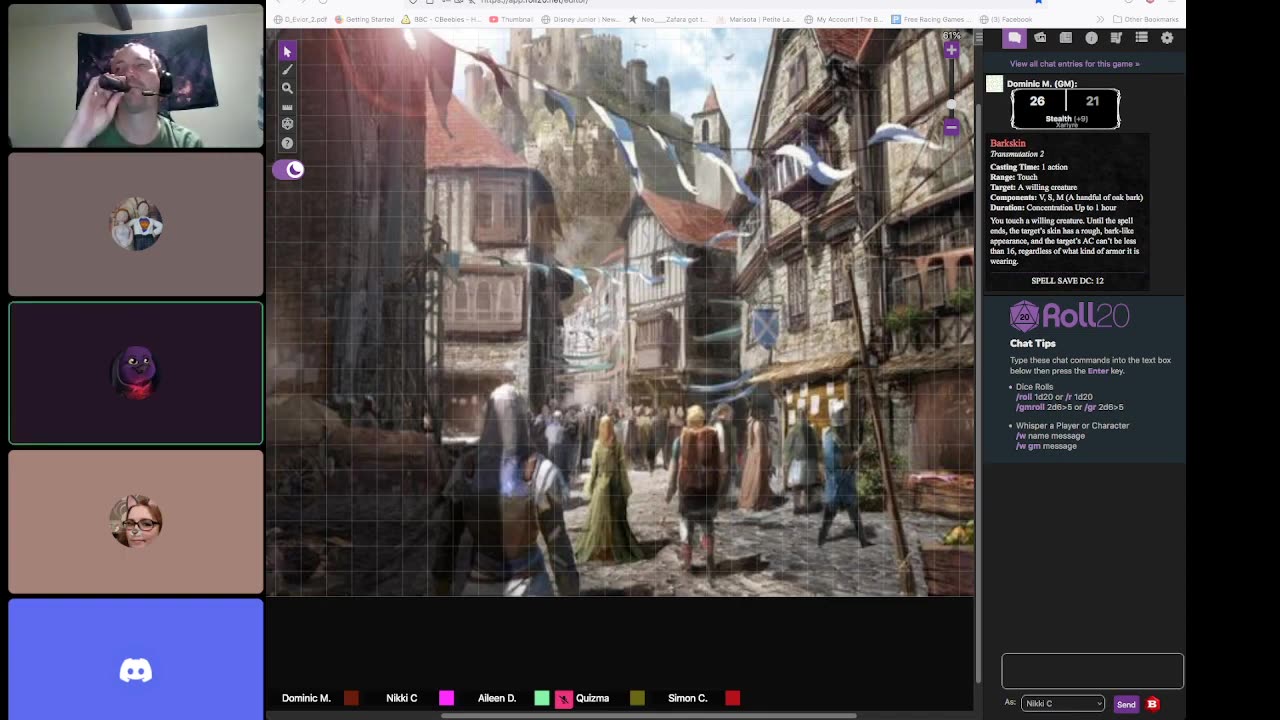The image size is (1280, 720).
Task: Switch to the Art Library tab
Action: point(1040,38)
